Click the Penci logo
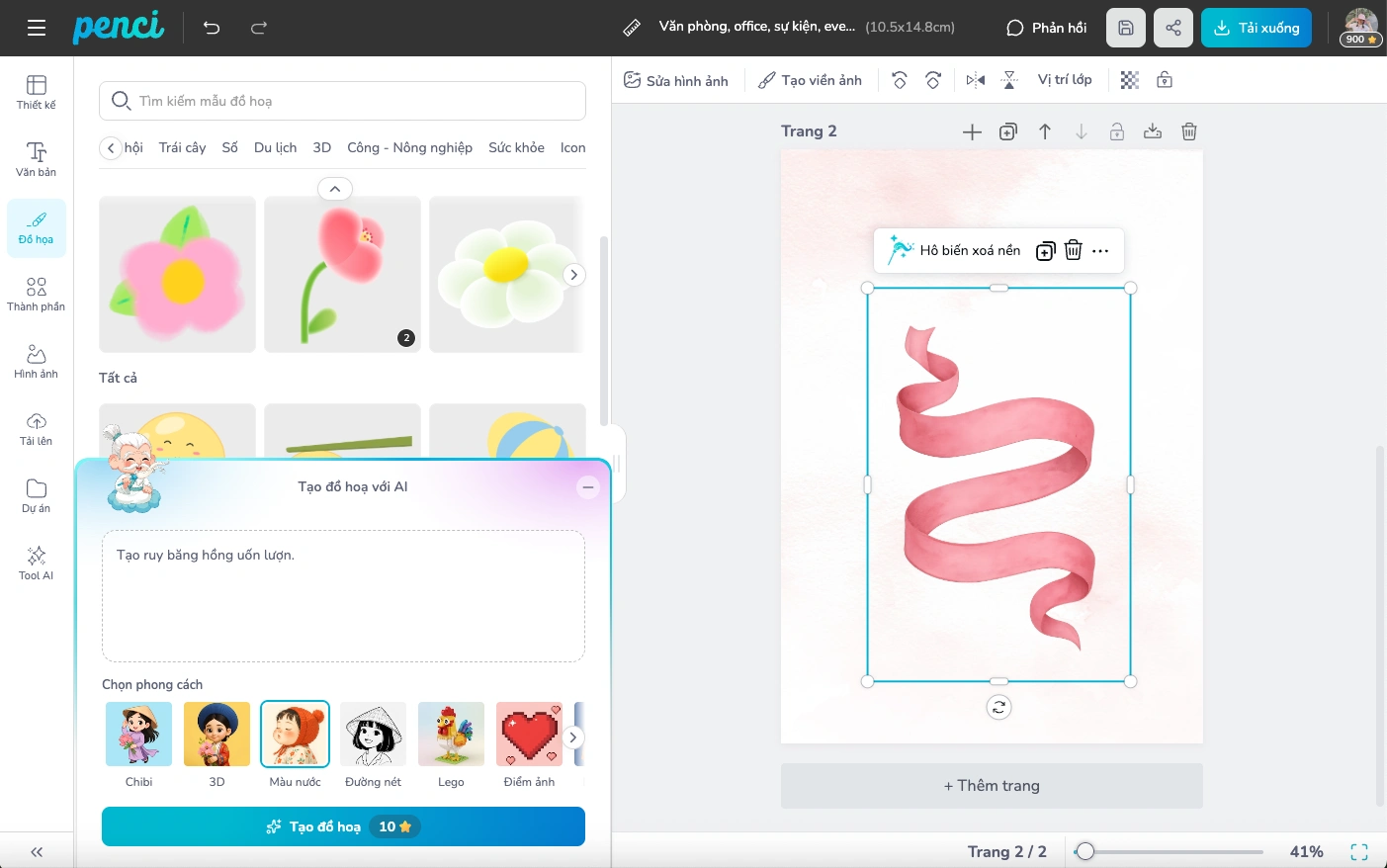This screenshot has width=1387, height=868. (x=119, y=27)
